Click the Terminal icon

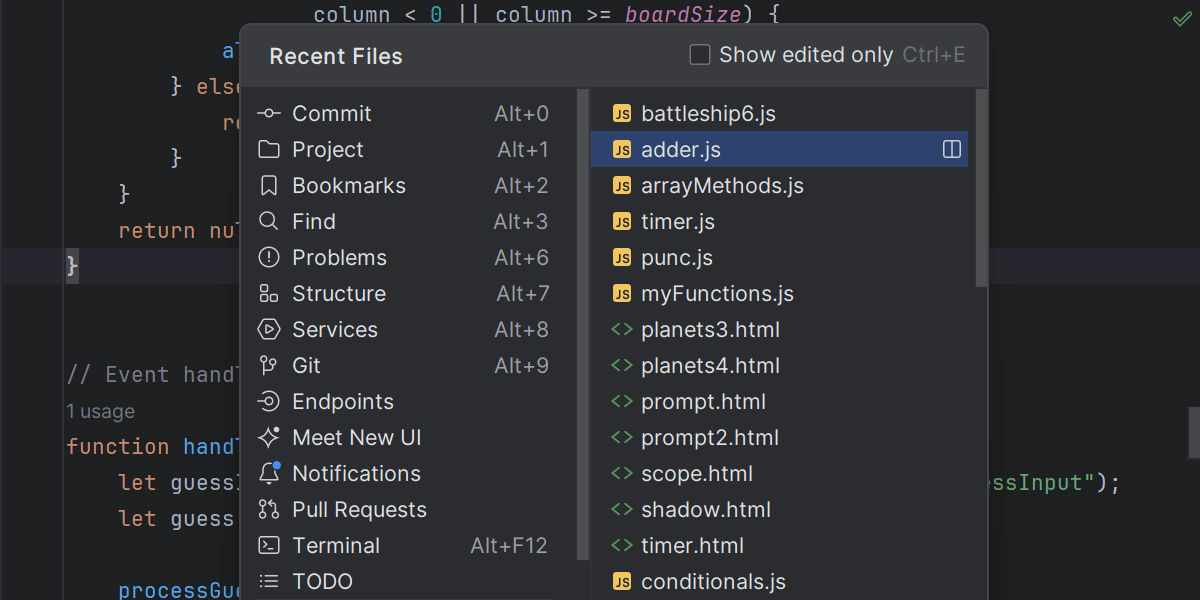pyautogui.click(x=268, y=546)
